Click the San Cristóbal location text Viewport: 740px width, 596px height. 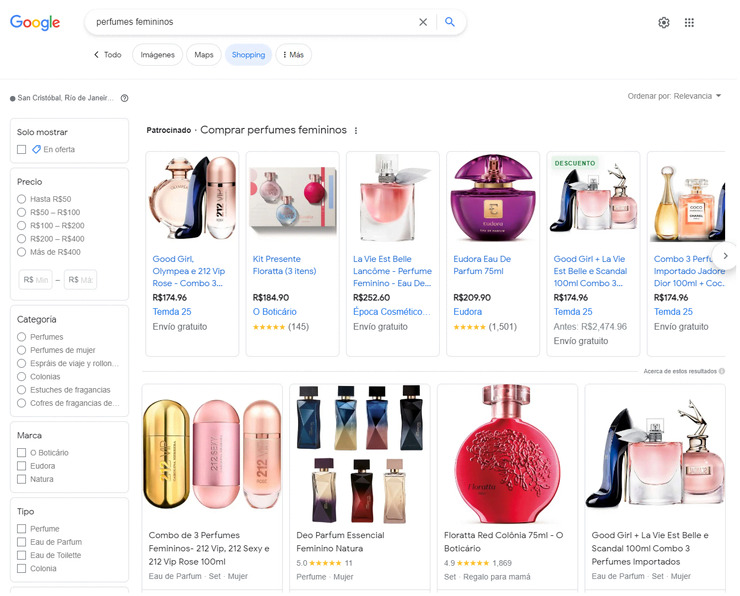(x=66, y=98)
